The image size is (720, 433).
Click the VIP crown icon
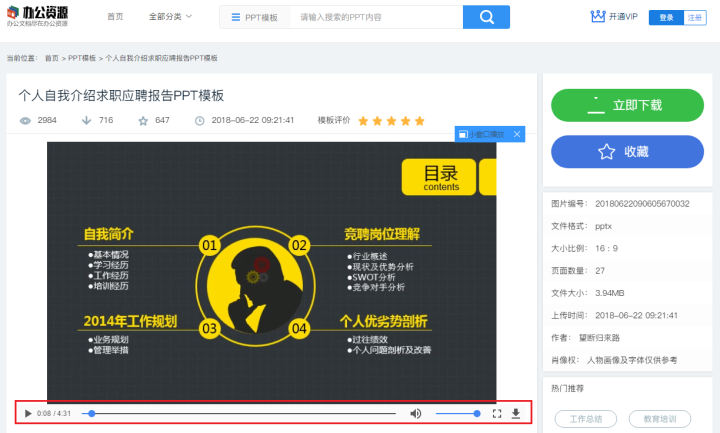(x=597, y=17)
